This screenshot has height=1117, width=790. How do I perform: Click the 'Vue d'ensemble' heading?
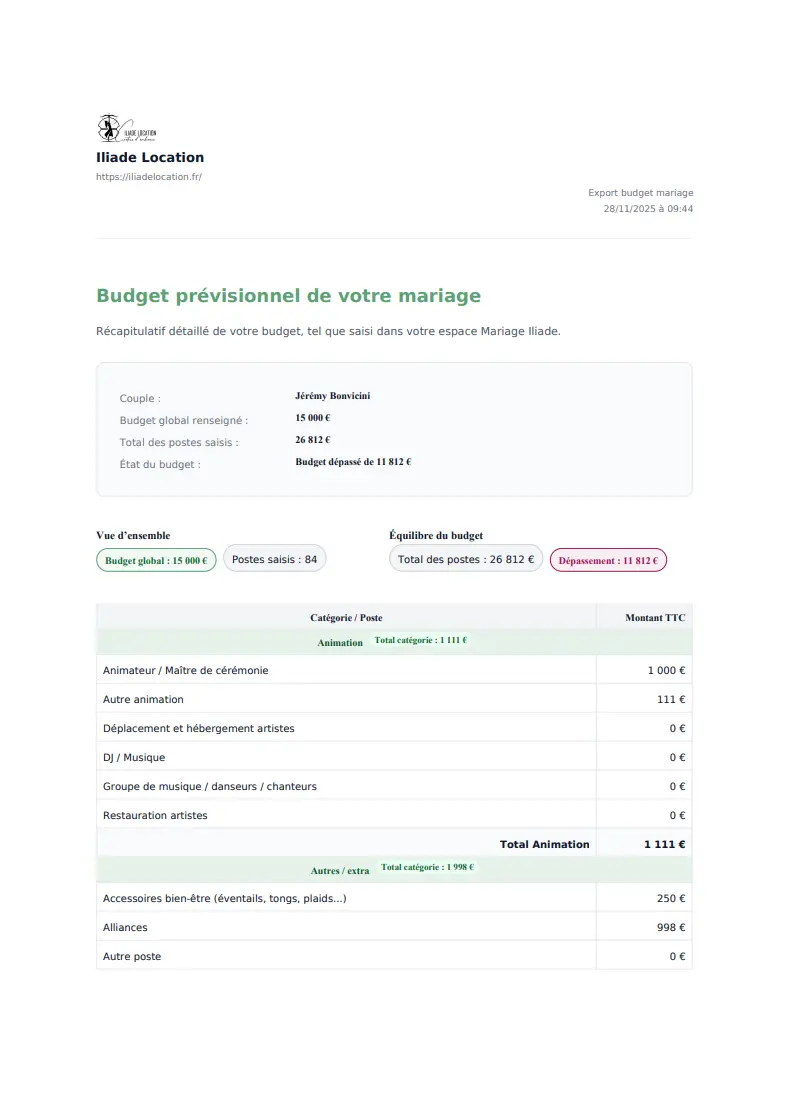133,536
